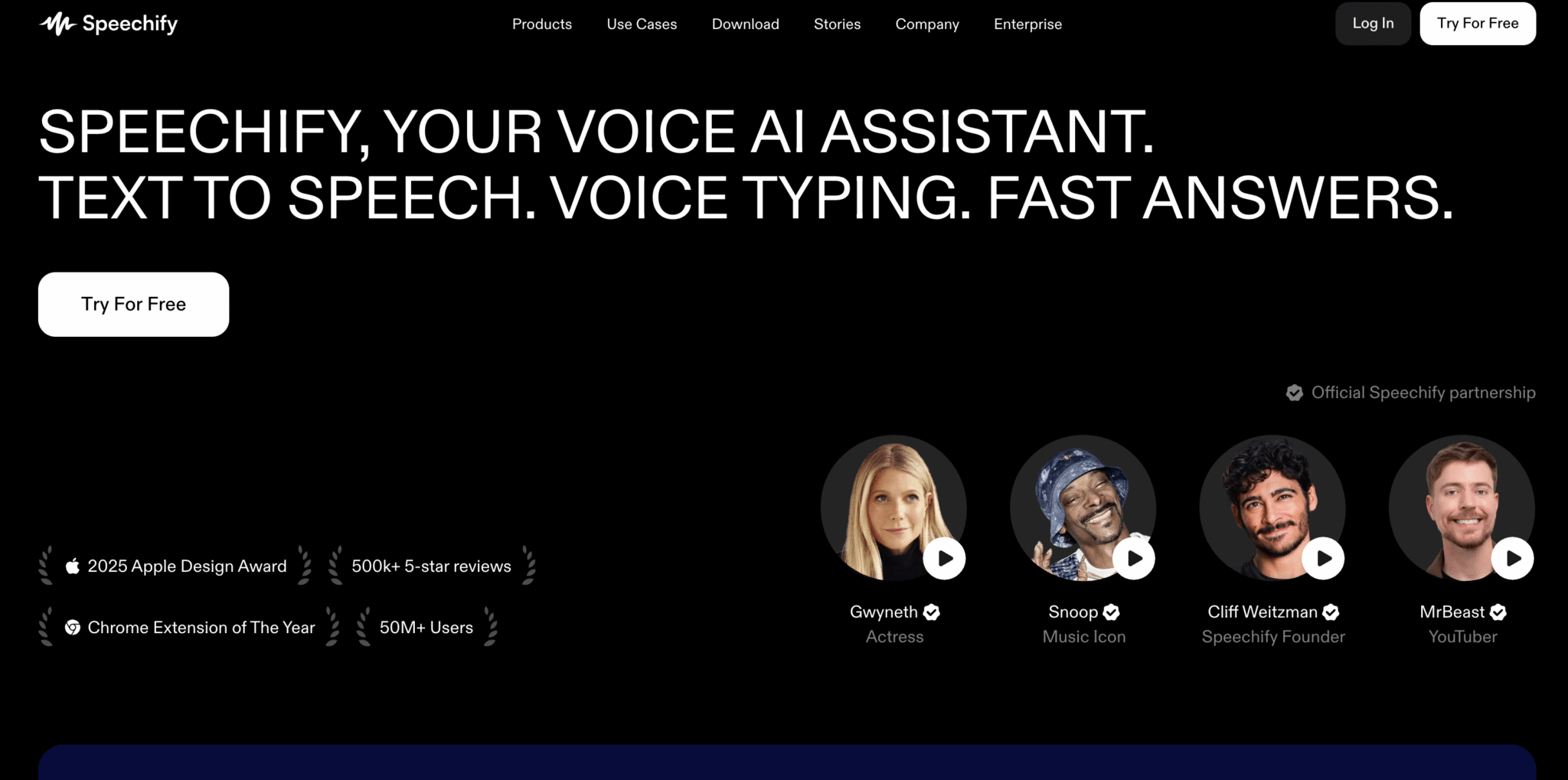This screenshot has height=780, width=1568.
Task: Click the 'Cliff Weitzman' name label
Action: 1263,612
